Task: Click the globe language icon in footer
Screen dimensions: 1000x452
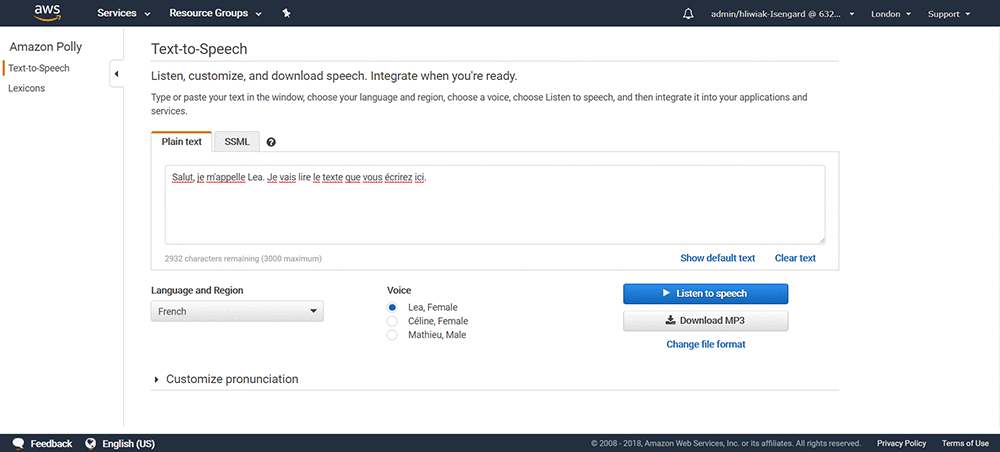Action: click(91, 443)
